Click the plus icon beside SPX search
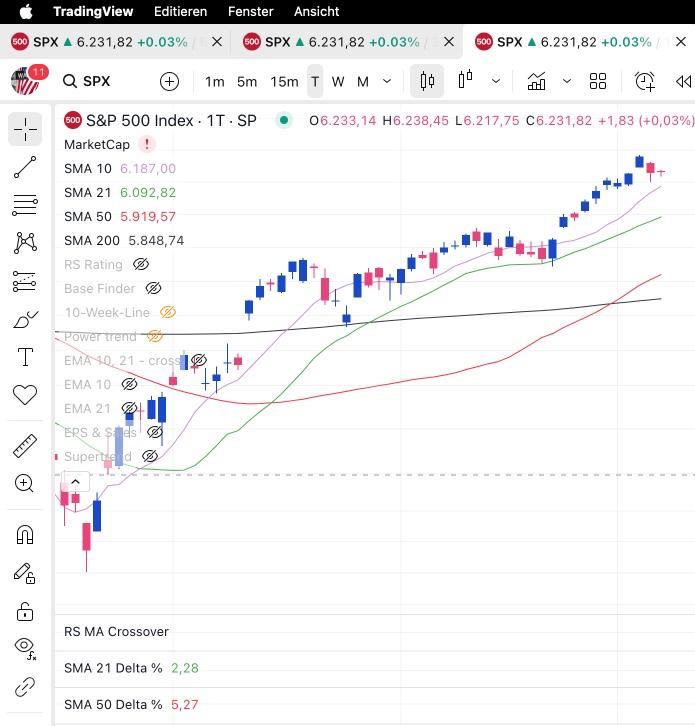695x726 pixels. [x=169, y=81]
